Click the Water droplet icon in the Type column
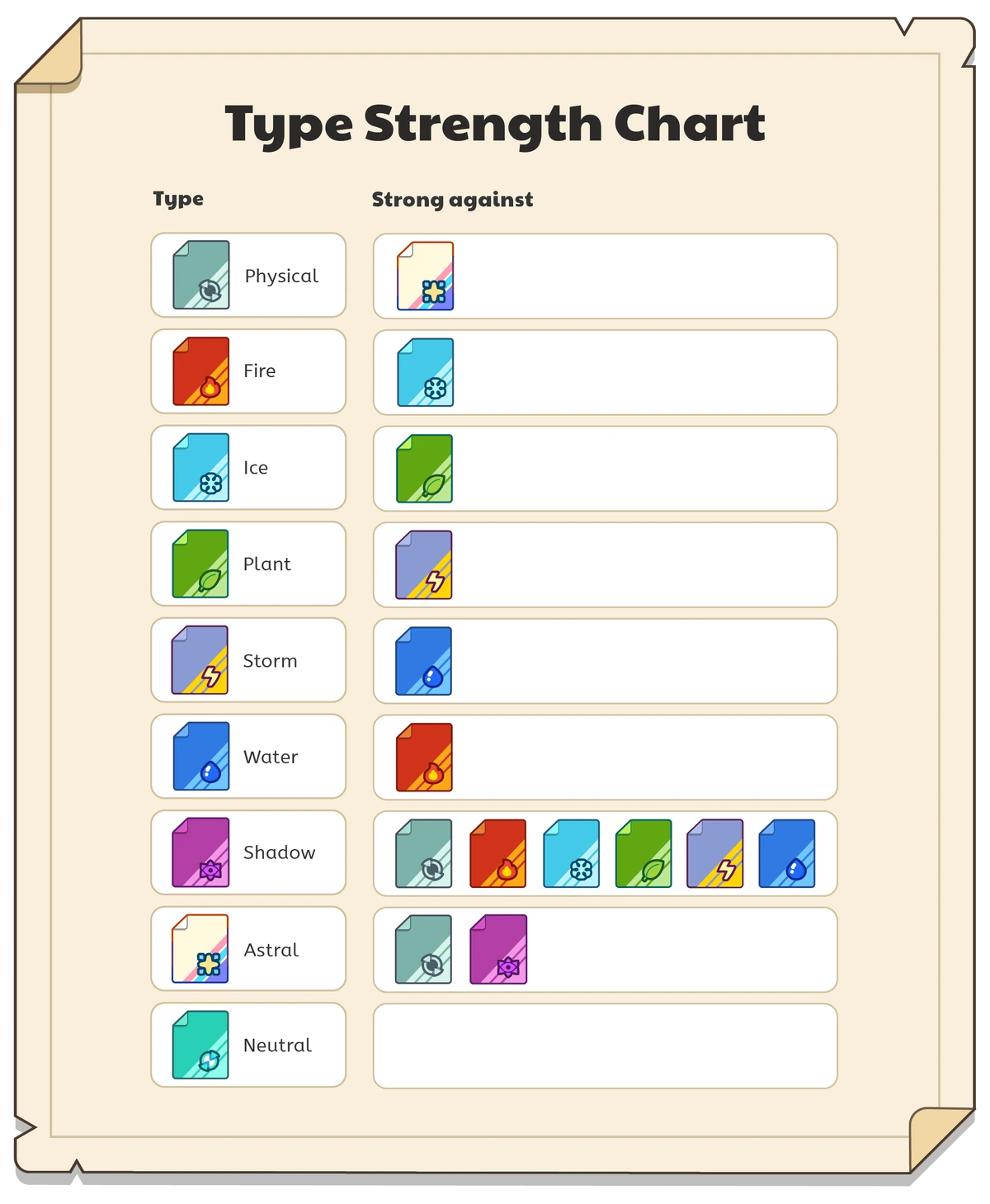 (x=201, y=757)
